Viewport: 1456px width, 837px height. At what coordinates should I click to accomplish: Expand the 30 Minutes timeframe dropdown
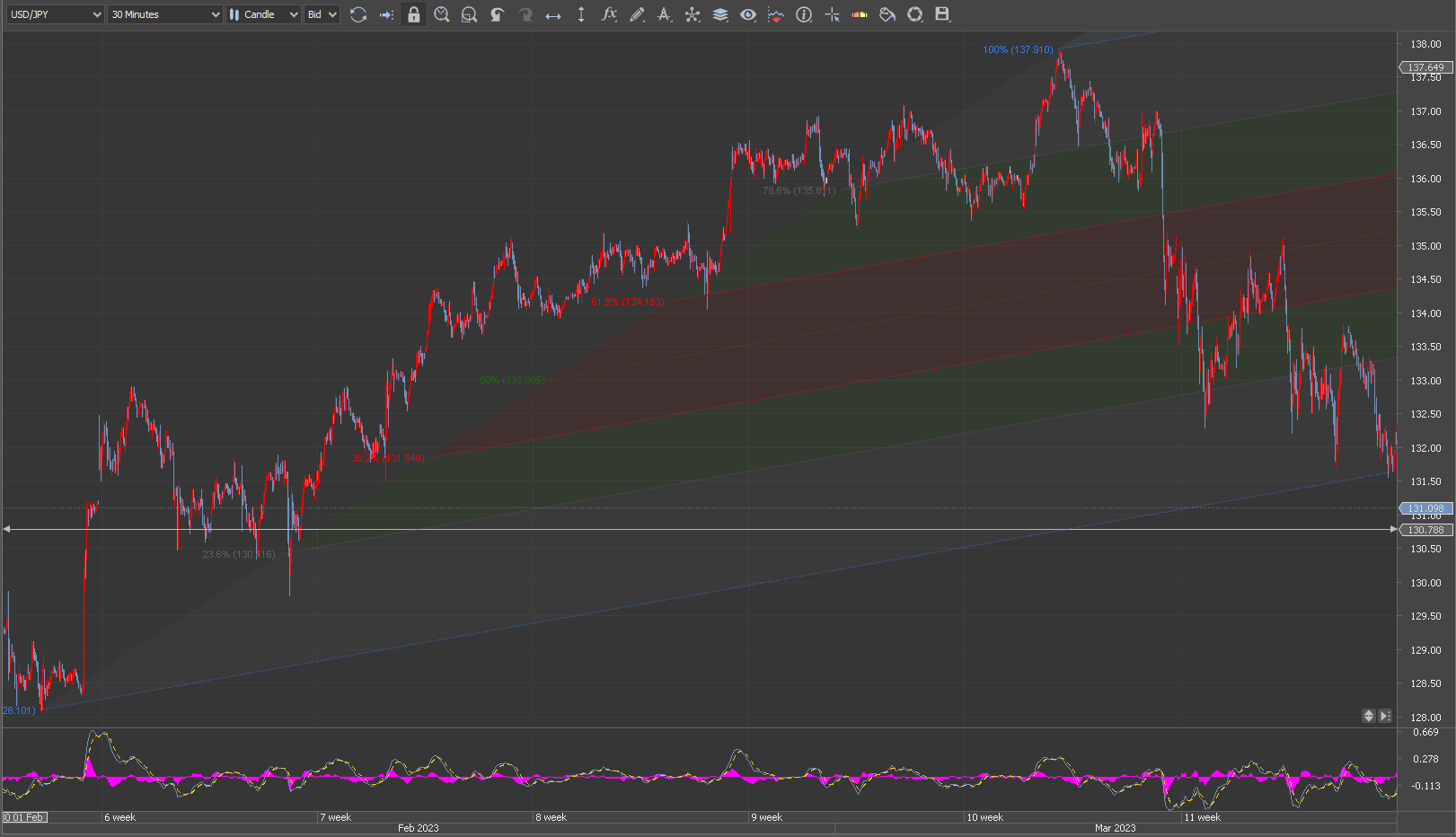tap(165, 14)
